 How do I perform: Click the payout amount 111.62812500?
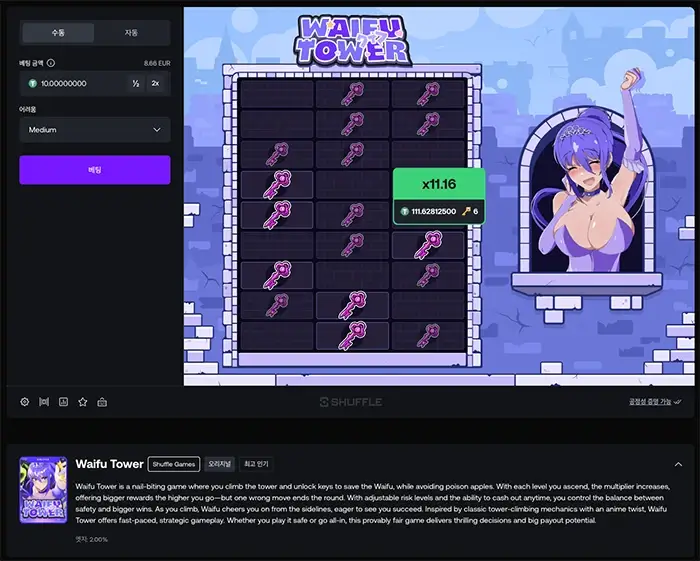tap(433, 212)
